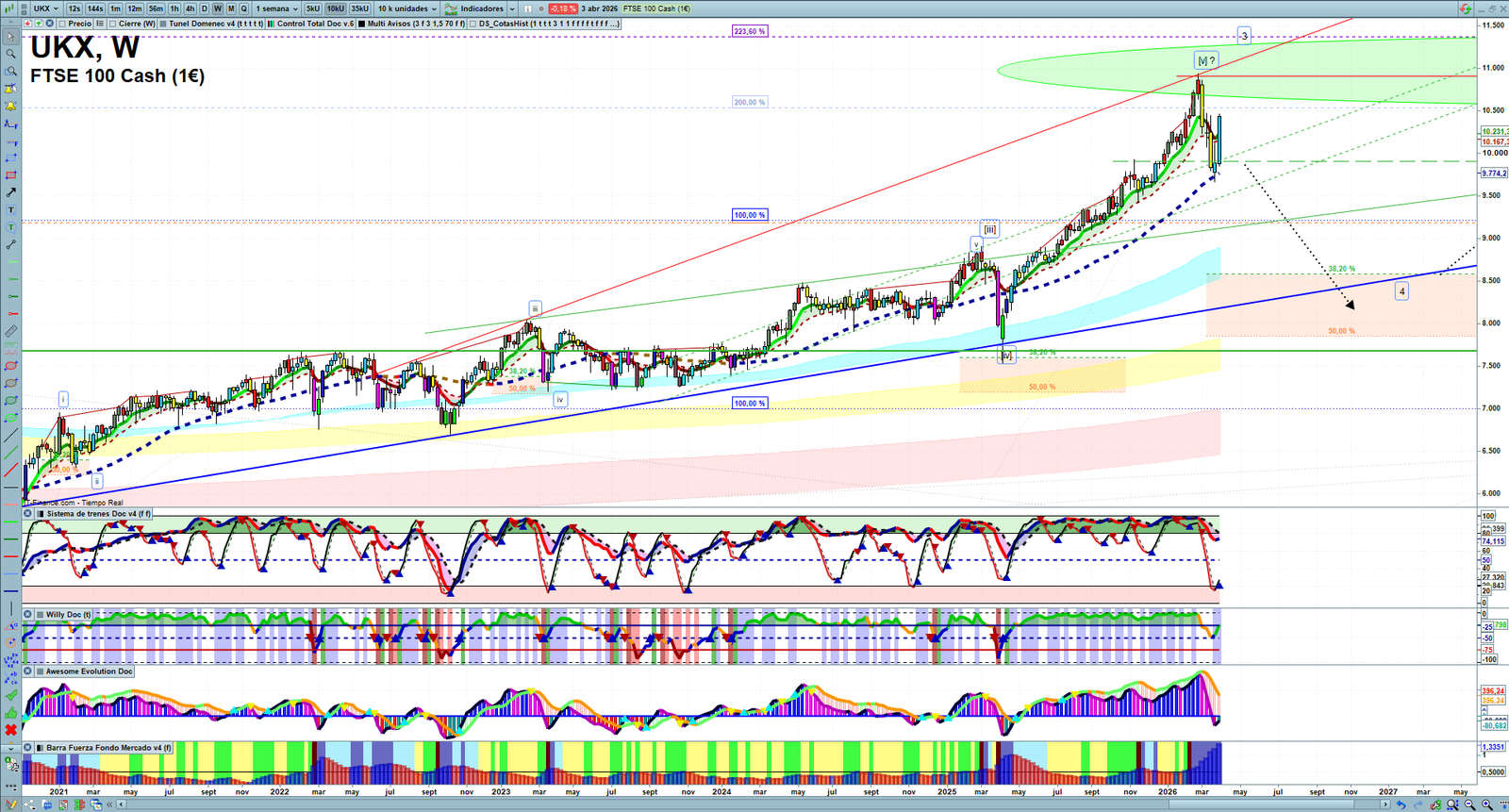Close the Awesome Evolution Doc panel
The height and width of the screenshot is (812, 1509).
tap(28, 671)
